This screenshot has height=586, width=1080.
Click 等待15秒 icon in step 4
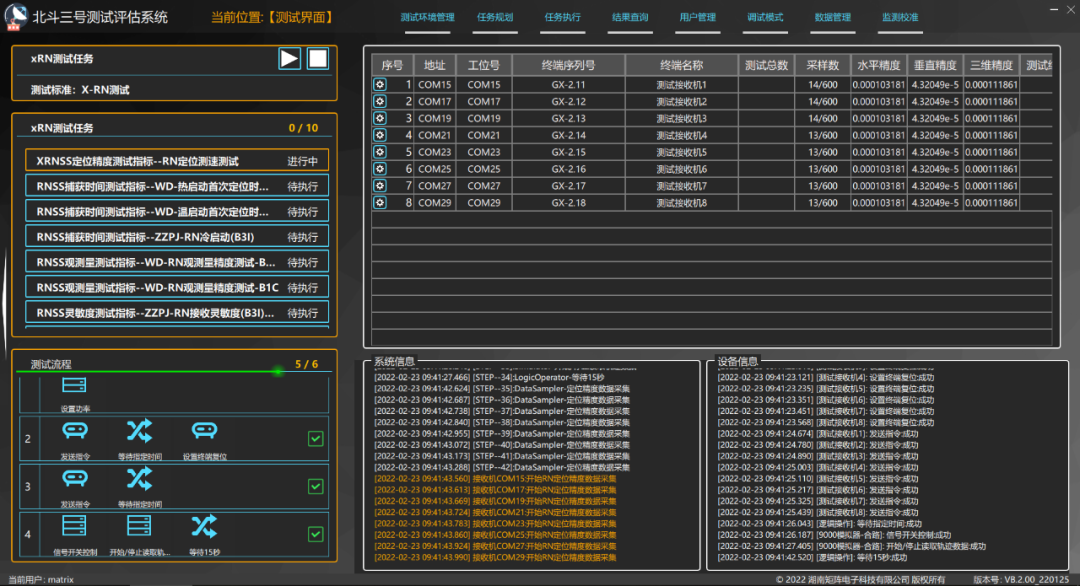(204, 527)
